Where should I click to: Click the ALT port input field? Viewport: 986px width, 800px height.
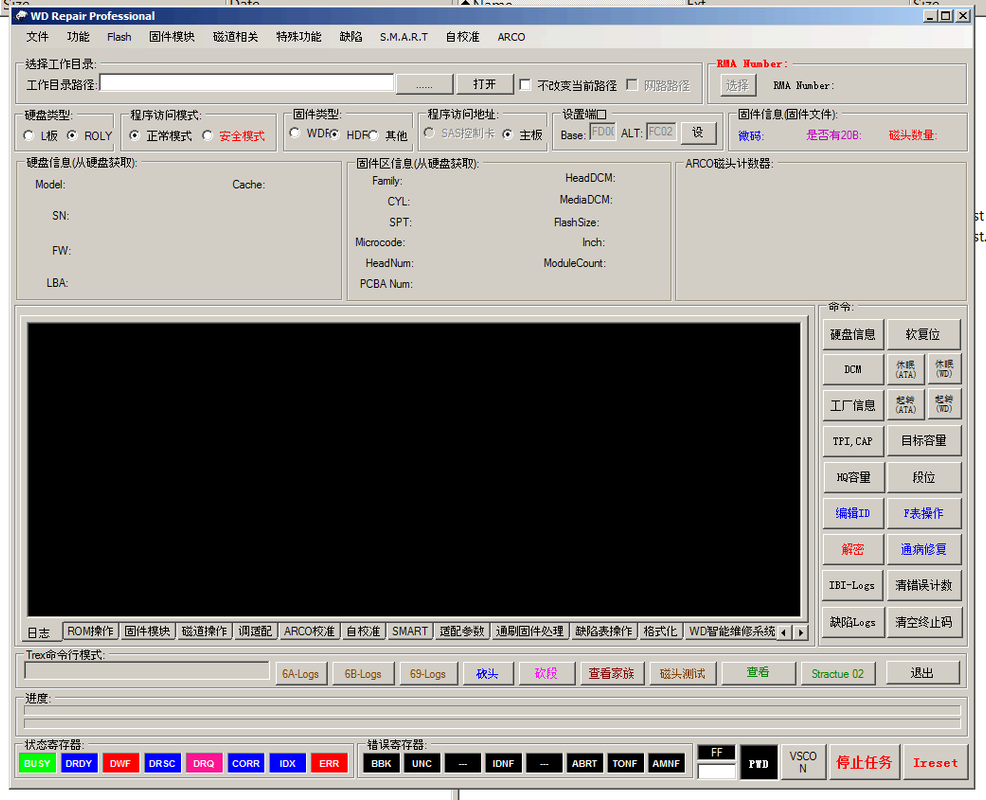click(x=661, y=132)
